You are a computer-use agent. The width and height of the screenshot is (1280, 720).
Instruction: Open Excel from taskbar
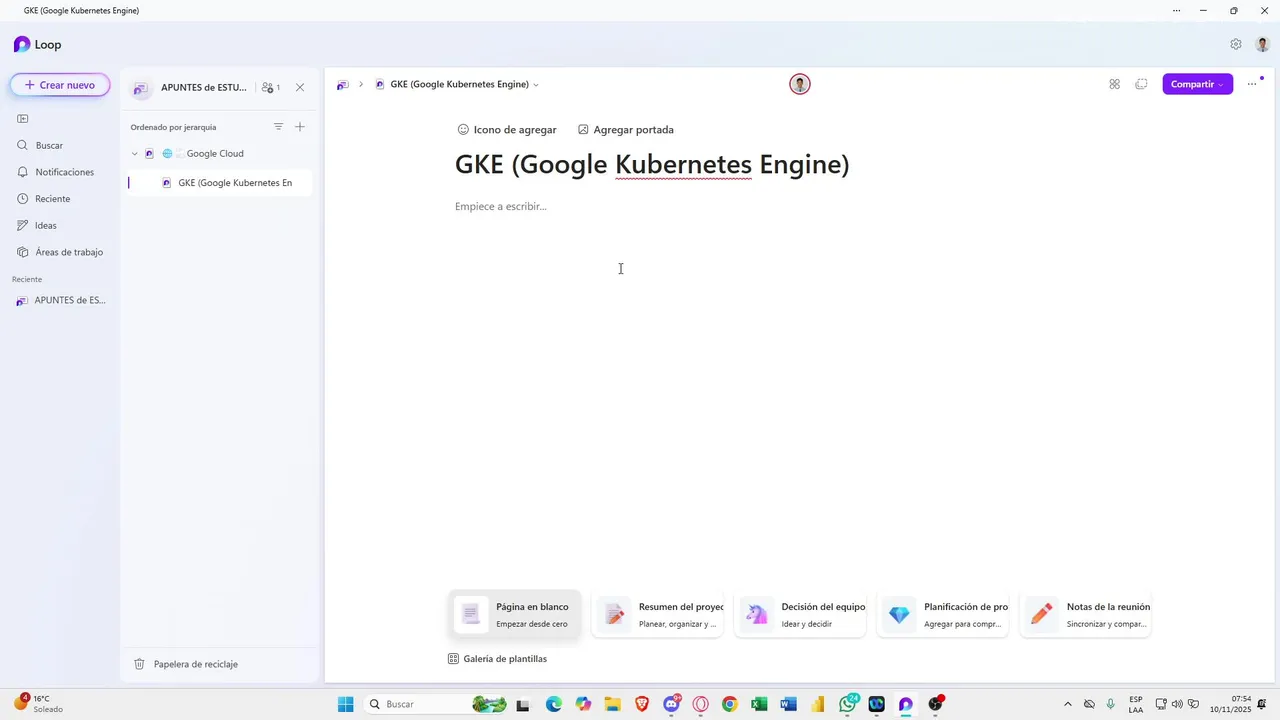pyautogui.click(x=759, y=704)
